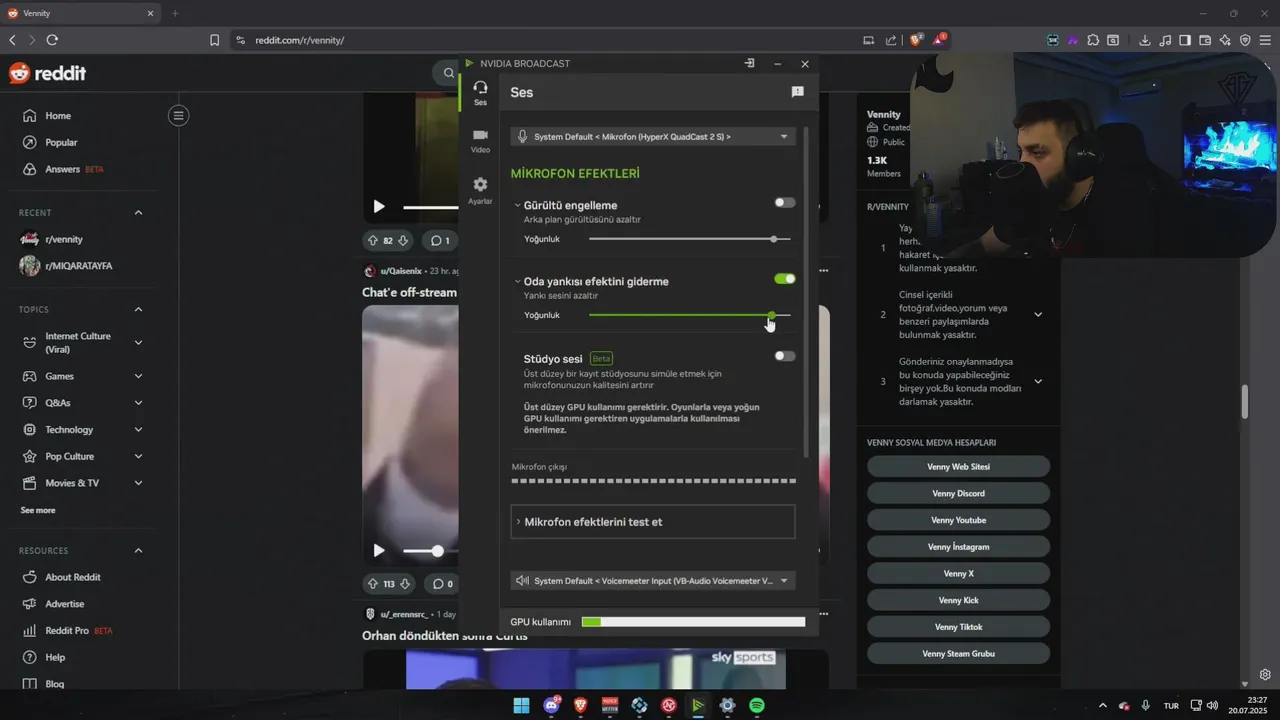Open the Venny Discord button
This screenshot has width=1280, height=720.
[x=958, y=493]
